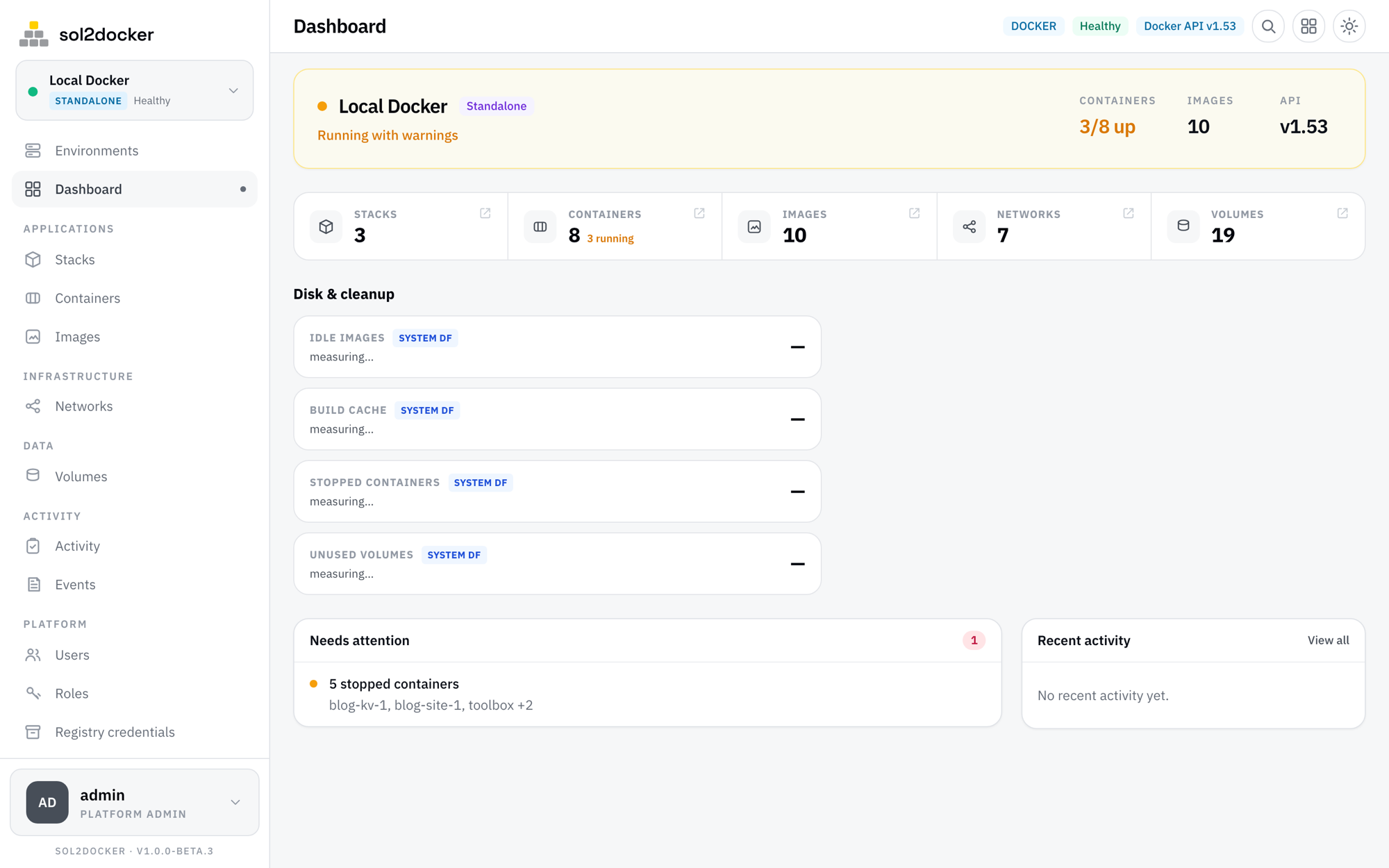Image resolution: width=1389 pixels, height=868 pixels.
Task: Click the Build Cache cleanup row
Action: point(557,419)
